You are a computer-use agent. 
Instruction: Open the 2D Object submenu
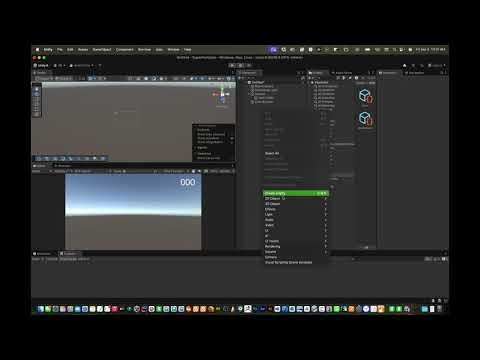tap(296, 199)
